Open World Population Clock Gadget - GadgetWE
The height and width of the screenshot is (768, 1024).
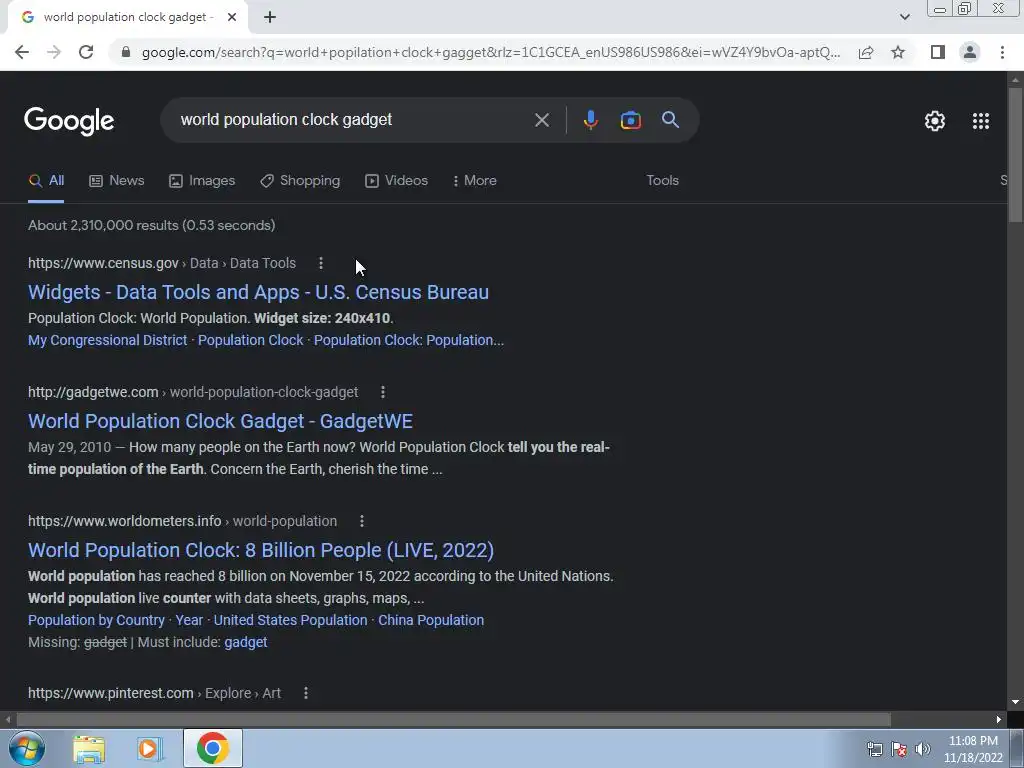coord(220,421)
